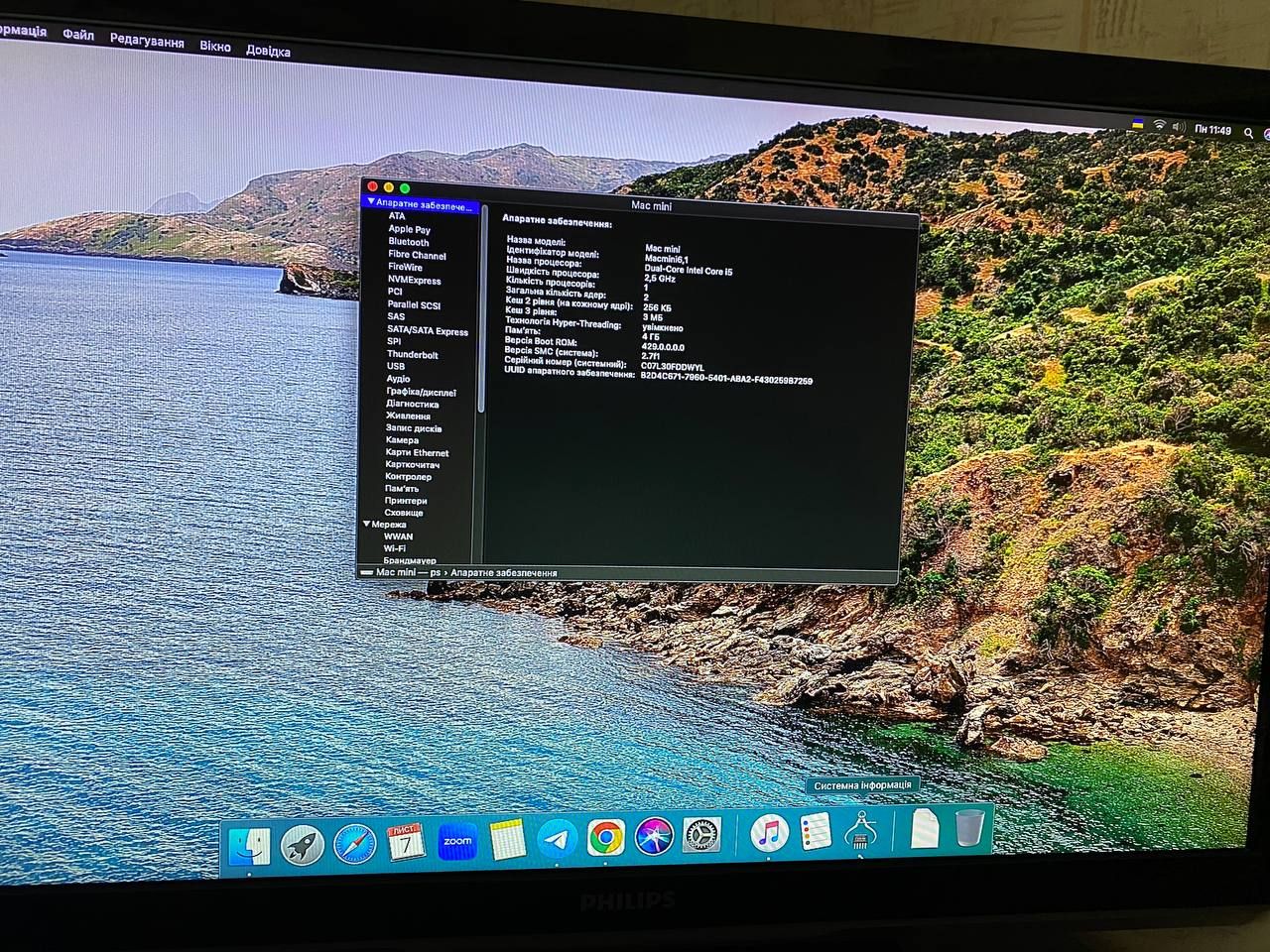Select Wi-Fi under Мережа
This screenshot has width=1270, height=952.
click(394, 548)
